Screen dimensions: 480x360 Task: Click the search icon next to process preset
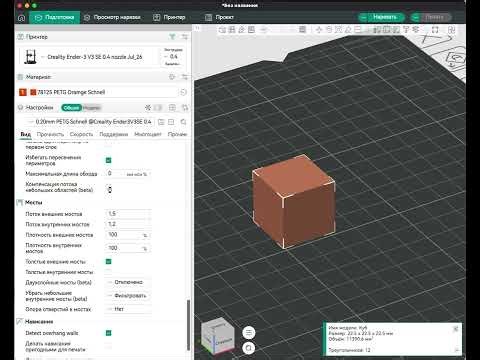point(183,122)
